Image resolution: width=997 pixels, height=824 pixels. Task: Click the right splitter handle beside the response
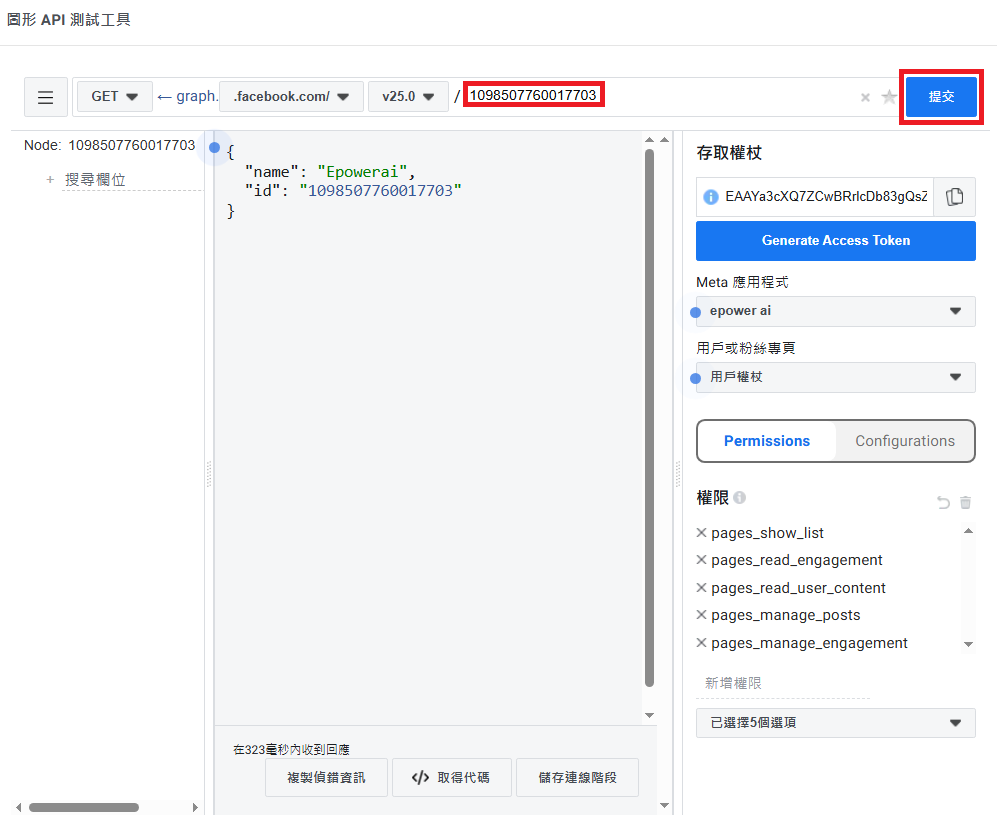tap(678, 474)
